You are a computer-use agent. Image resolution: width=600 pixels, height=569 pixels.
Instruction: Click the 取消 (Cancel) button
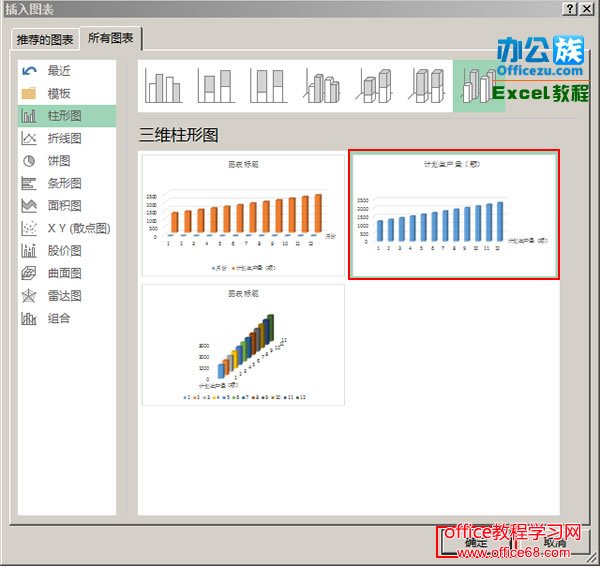[554, 542]
